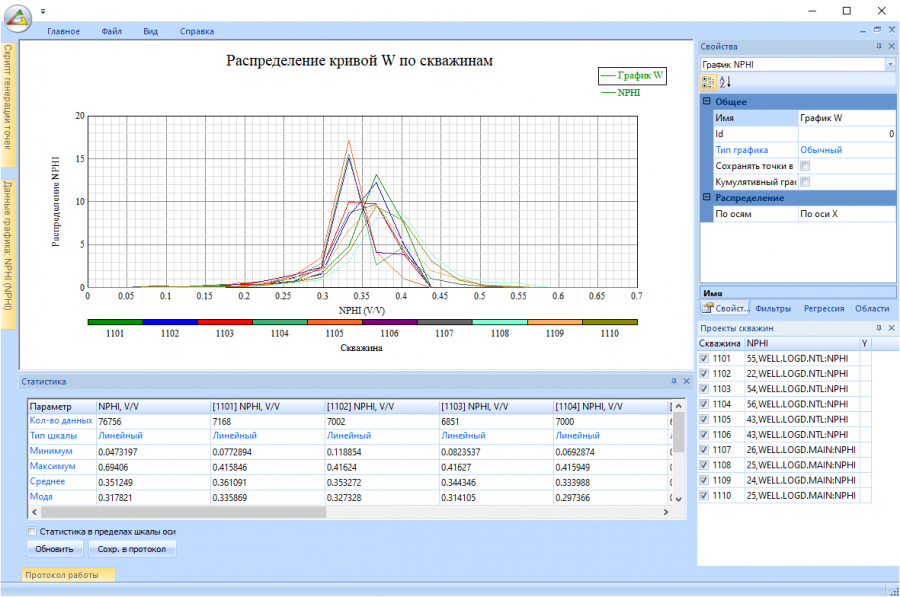Restore the inner document window
The image size is (900, 597).
coord(877,30)
